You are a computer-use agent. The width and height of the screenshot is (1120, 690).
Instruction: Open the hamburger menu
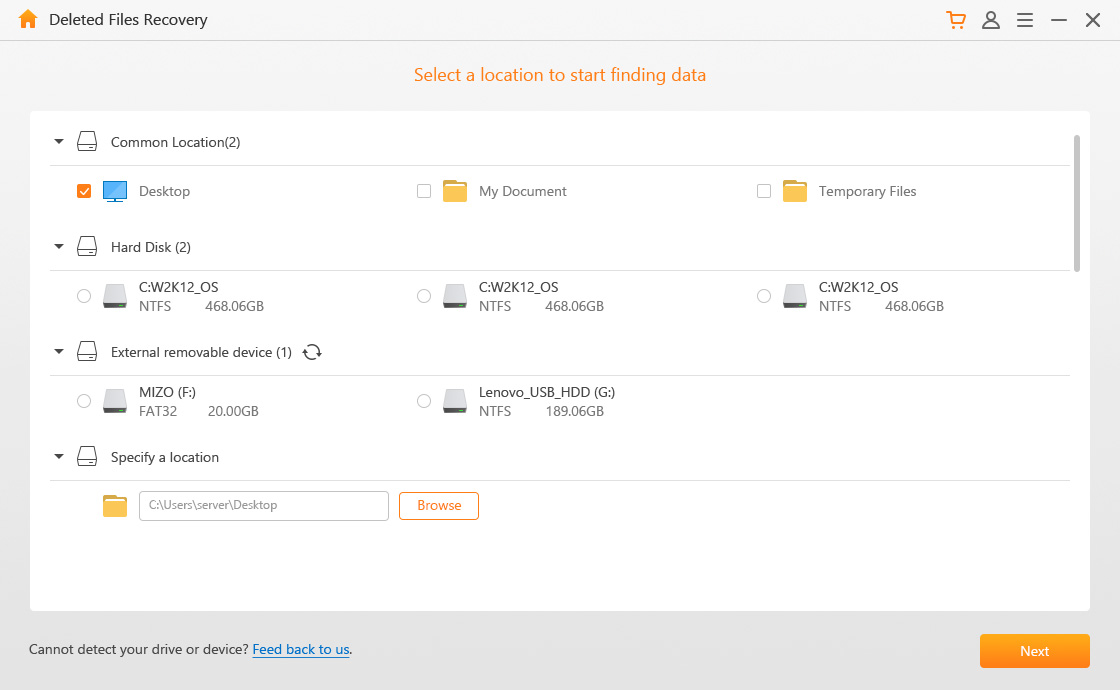(x=1025, y=20)
